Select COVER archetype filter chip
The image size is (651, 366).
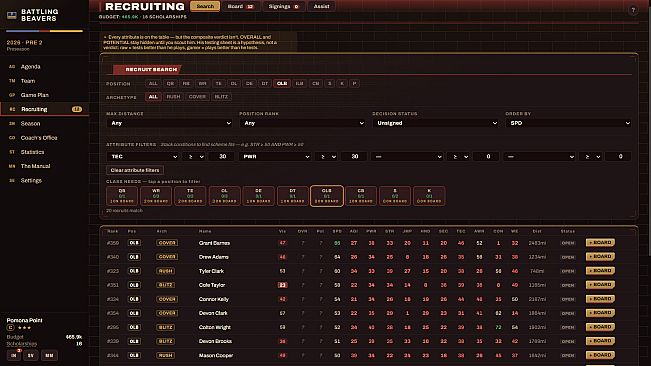coord(197,97)
